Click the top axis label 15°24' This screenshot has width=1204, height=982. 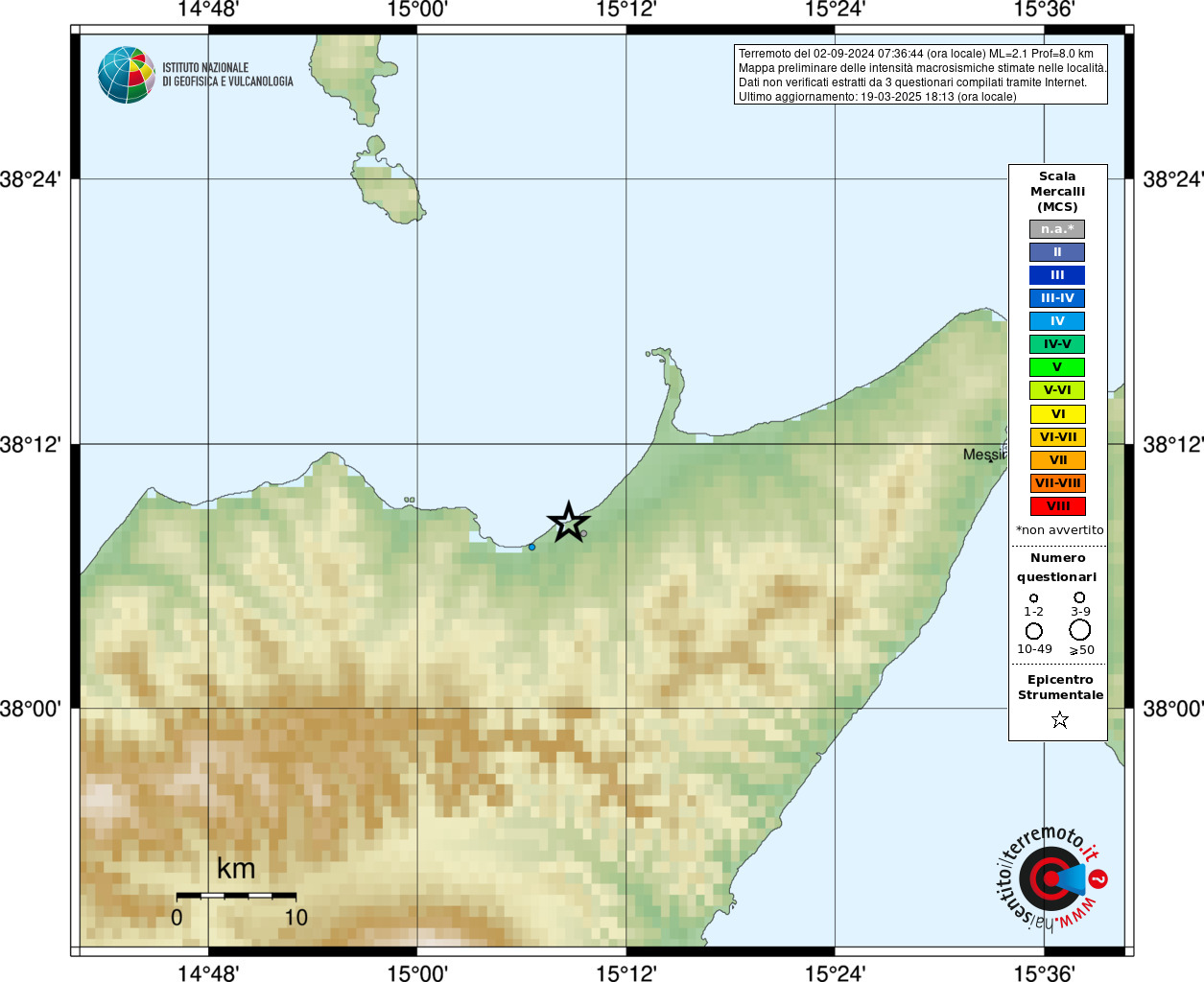835,10
